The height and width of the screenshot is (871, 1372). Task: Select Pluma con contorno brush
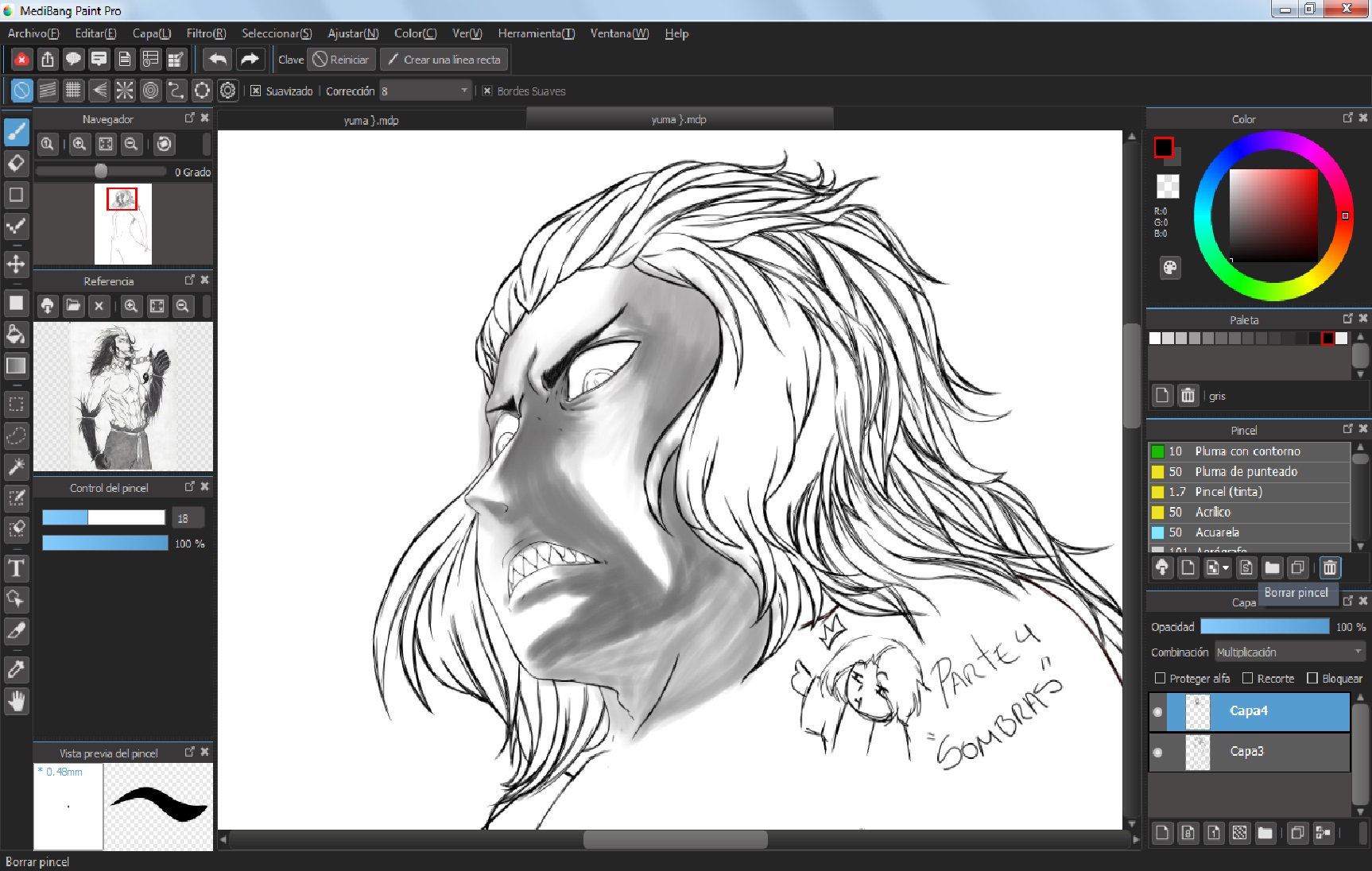click(x=1250, y=451)
